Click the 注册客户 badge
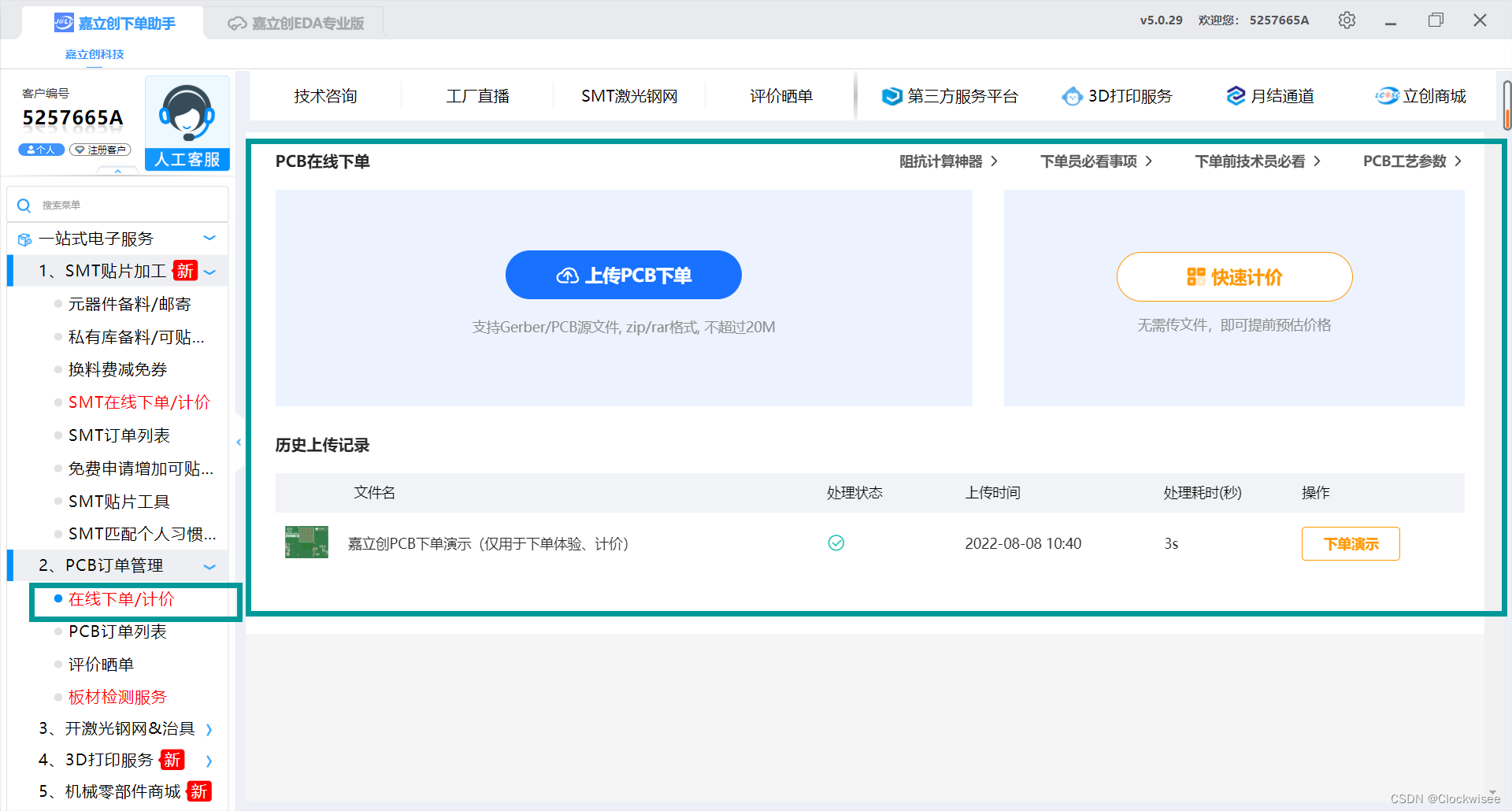The height and width of the screenshot is (811, 1512). point(100,150)
